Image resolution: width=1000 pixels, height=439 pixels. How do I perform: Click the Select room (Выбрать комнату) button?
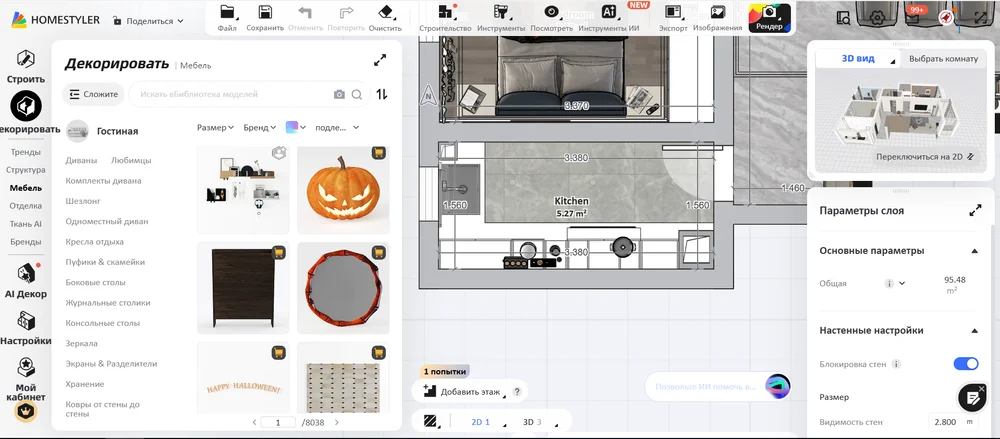point(944,59)
